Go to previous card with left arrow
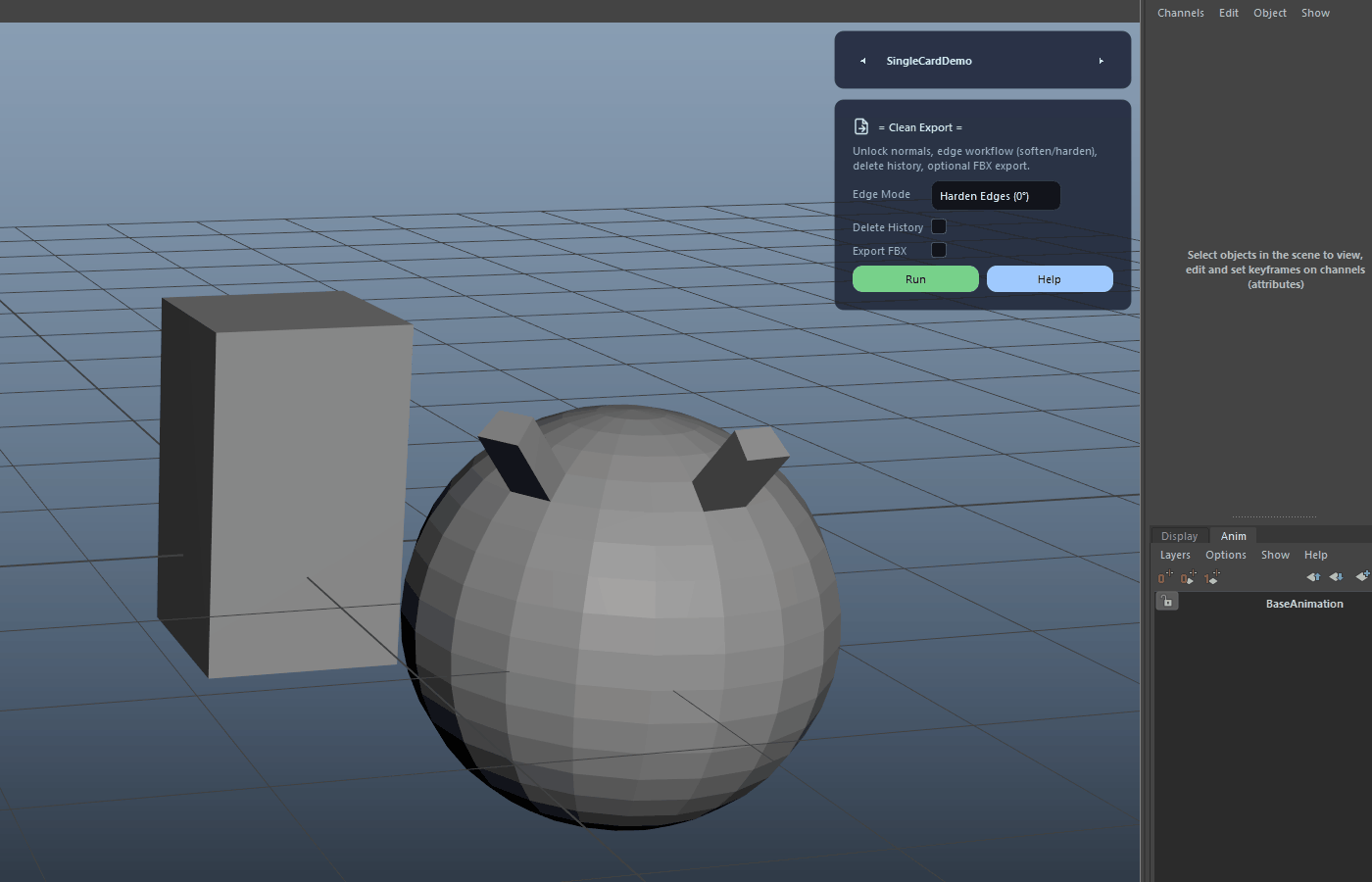Screen dimensions: 1372x882 [x=863, y=61]
